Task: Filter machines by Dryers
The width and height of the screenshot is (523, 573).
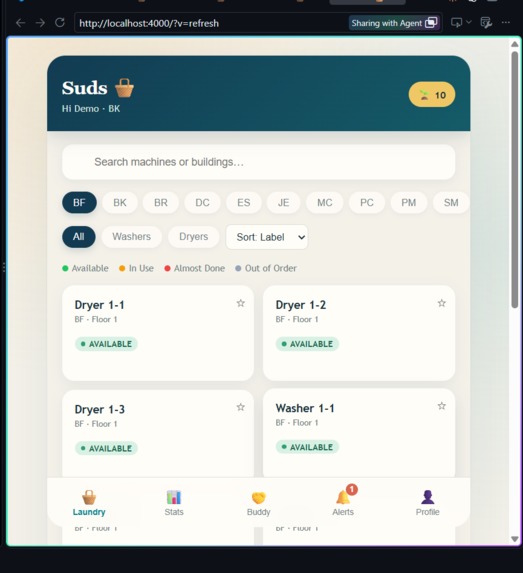Action: [194, 237]
